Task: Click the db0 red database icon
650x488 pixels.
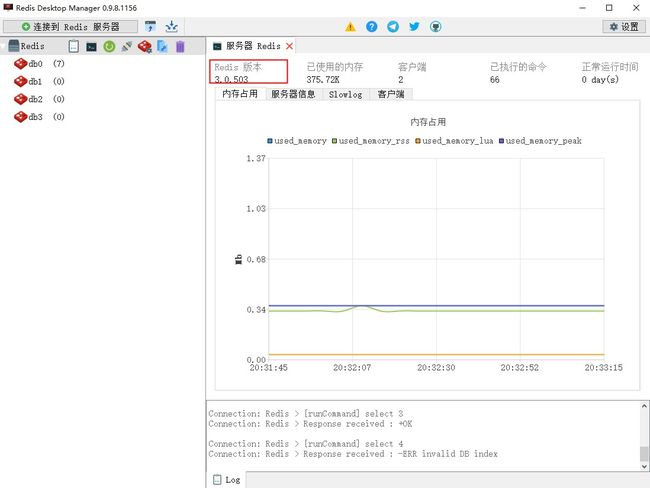Action: point(20,63)
